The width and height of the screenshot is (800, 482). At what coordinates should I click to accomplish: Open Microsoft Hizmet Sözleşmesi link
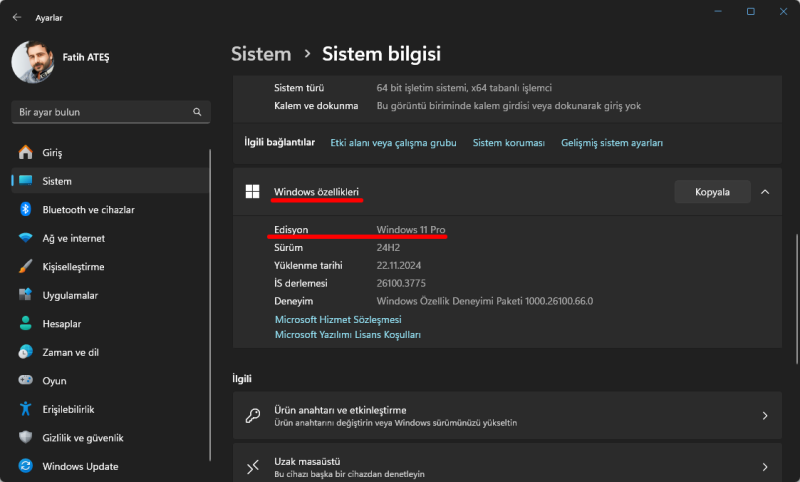338,319
